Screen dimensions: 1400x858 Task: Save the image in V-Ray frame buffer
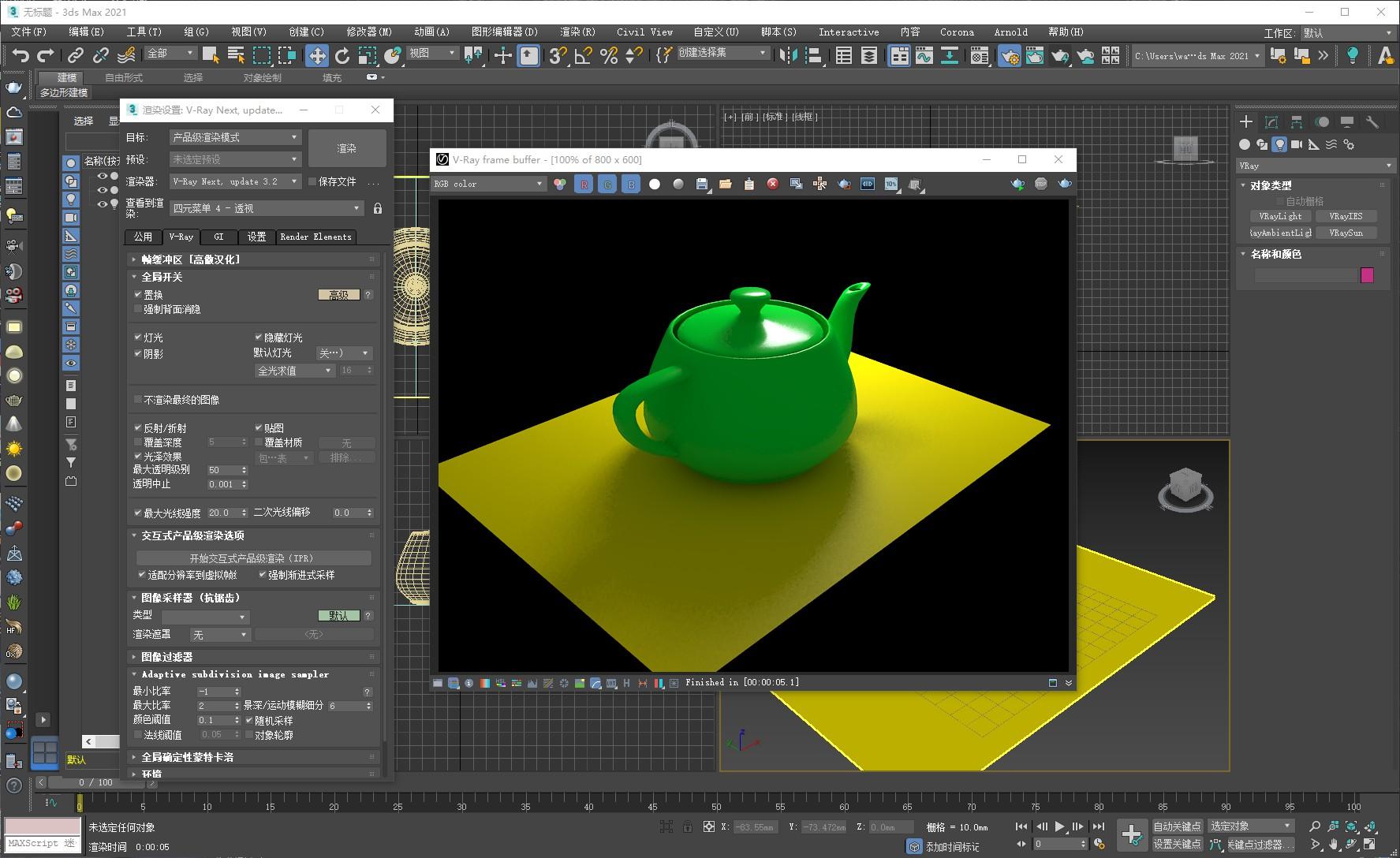coord(701,184)
